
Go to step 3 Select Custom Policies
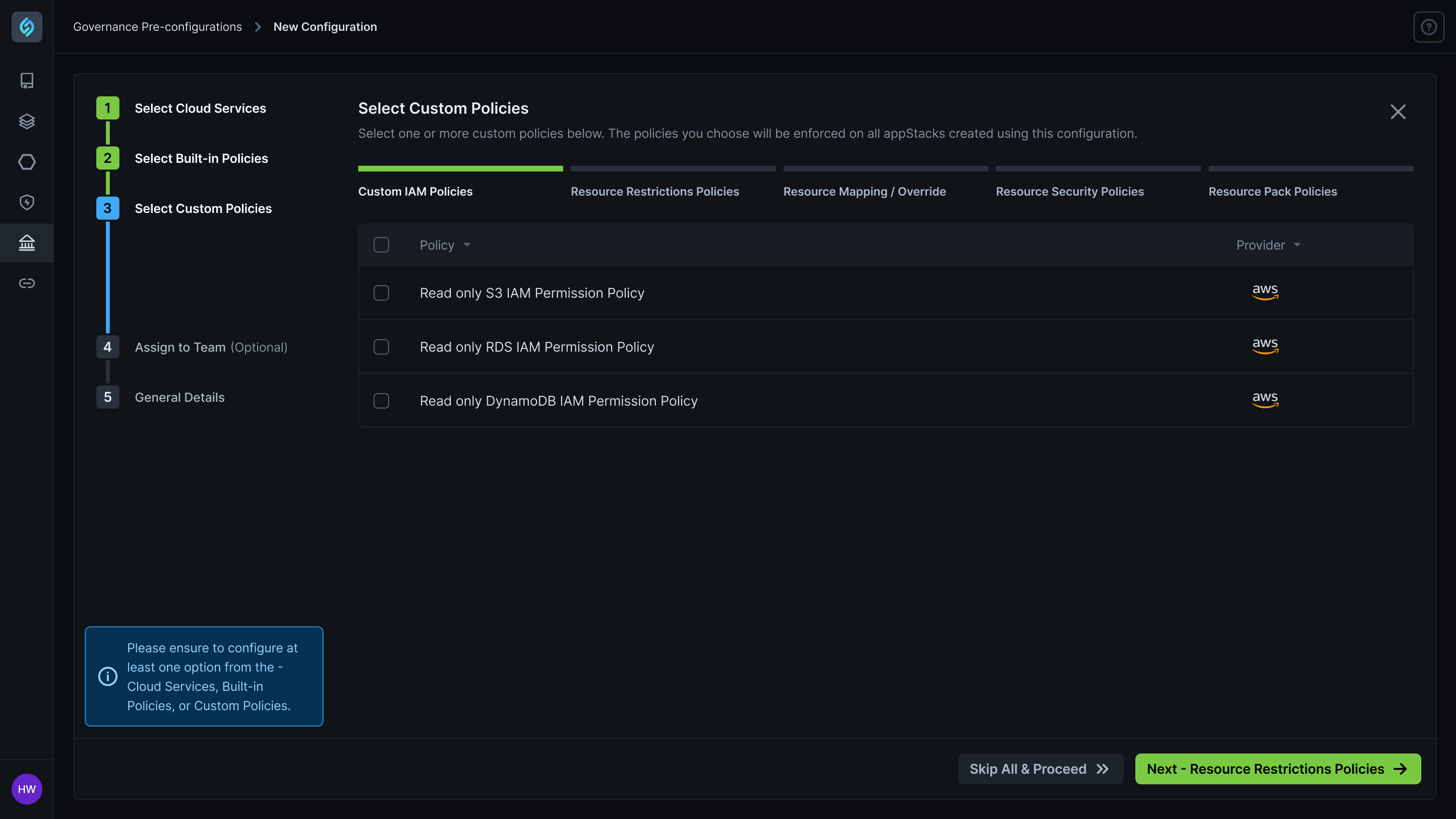[x=184, y=208]
